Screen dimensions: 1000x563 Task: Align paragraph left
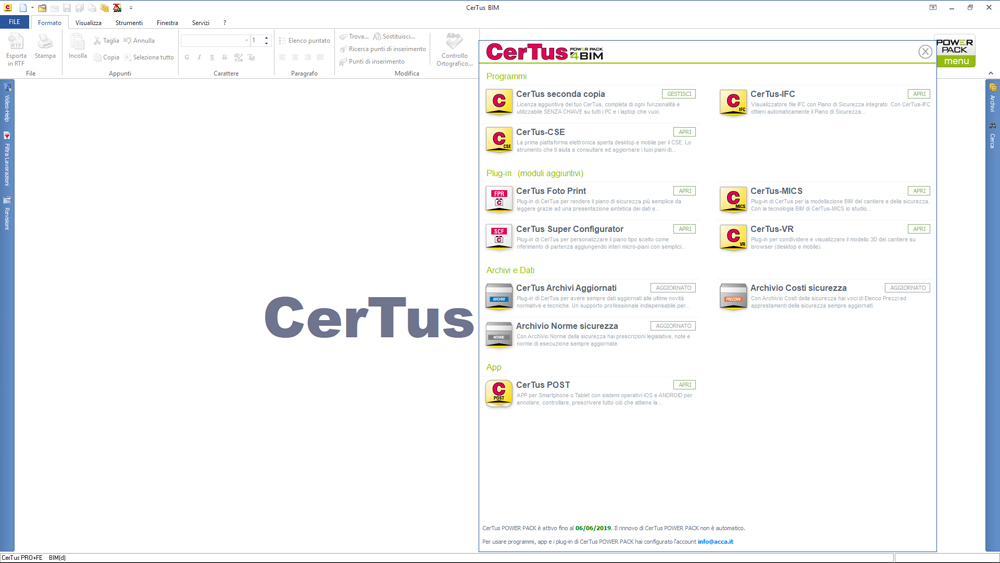283,57
